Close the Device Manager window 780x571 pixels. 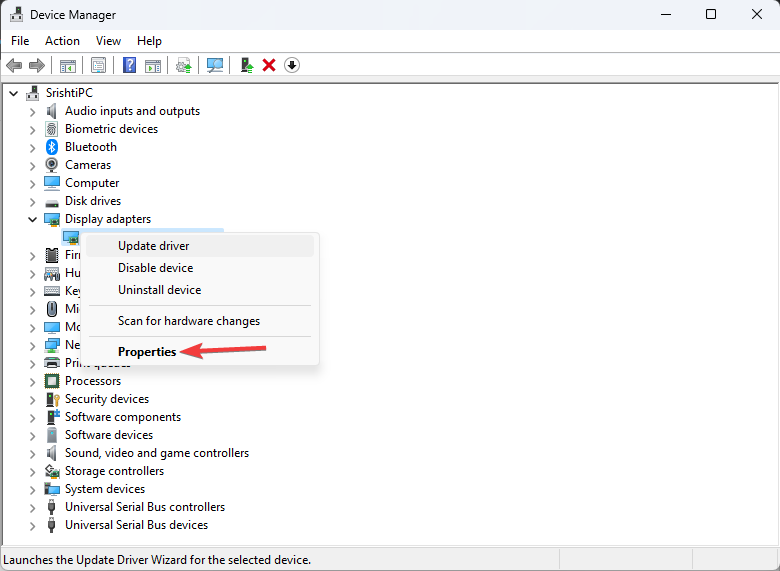point(757,14)
